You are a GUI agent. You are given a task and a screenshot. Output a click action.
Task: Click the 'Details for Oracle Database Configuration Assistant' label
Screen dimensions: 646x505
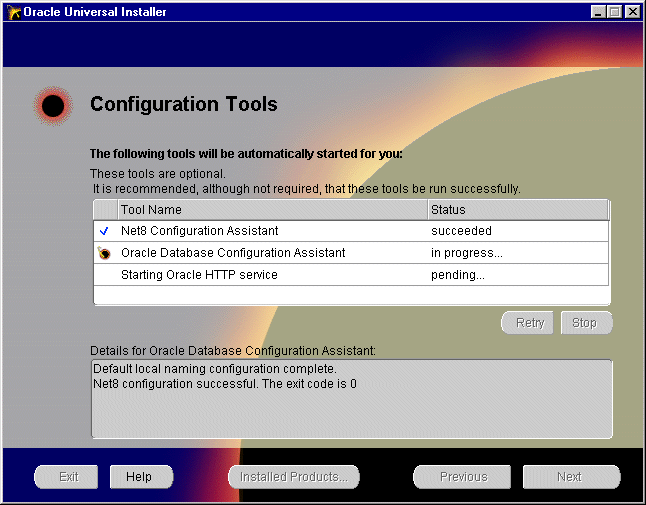click(x=233, y=351)
